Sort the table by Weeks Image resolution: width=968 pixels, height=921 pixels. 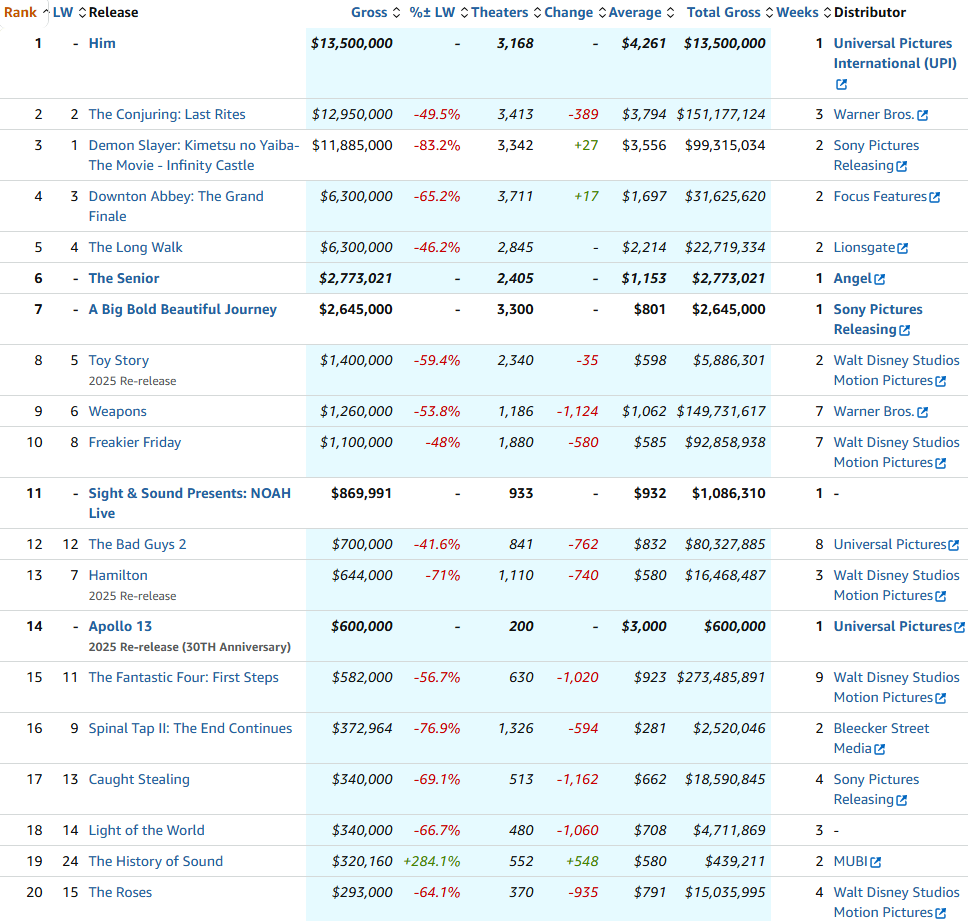click(804, 12)
